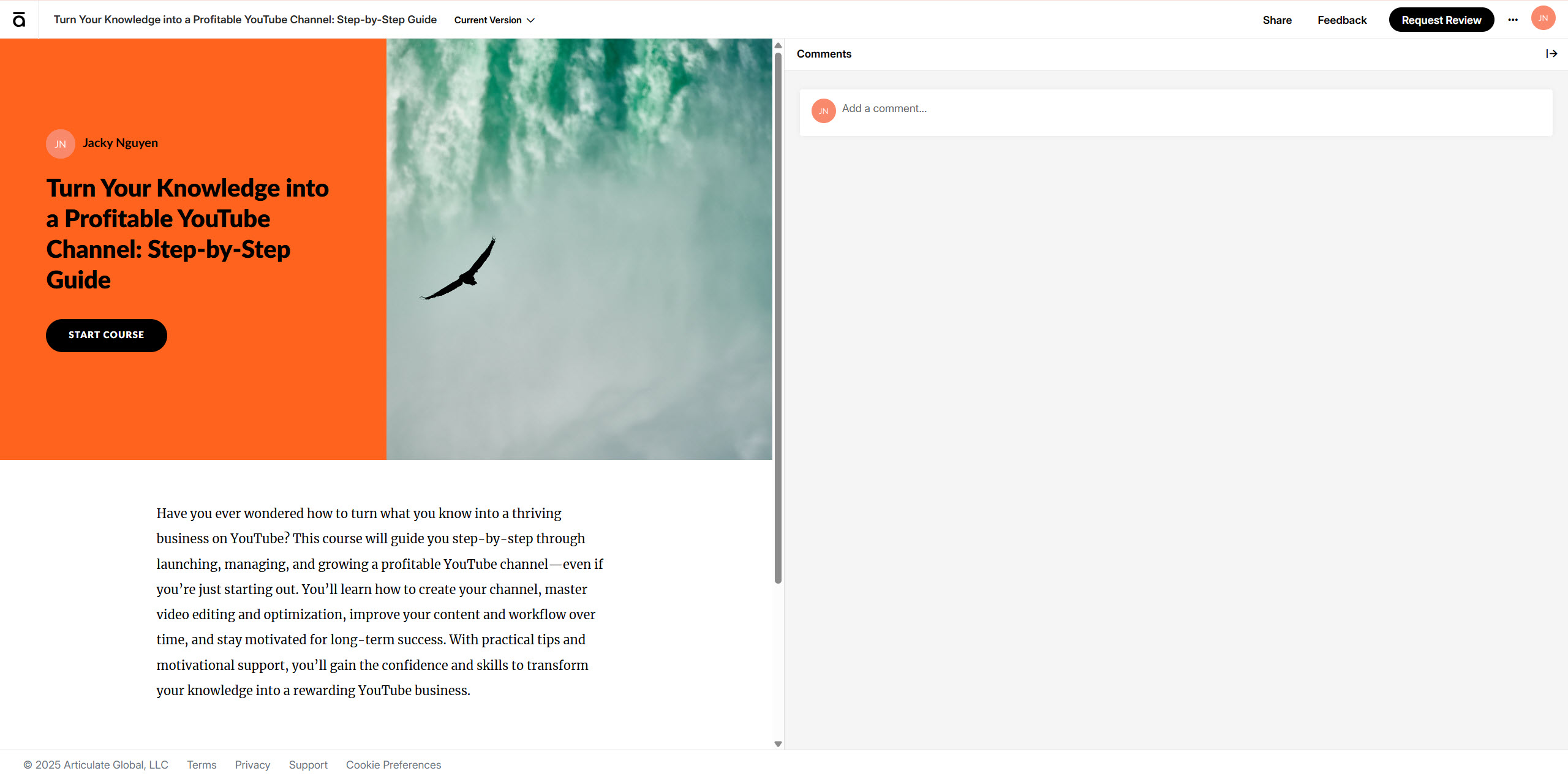Click the course scrollbar down arrow

778,743
